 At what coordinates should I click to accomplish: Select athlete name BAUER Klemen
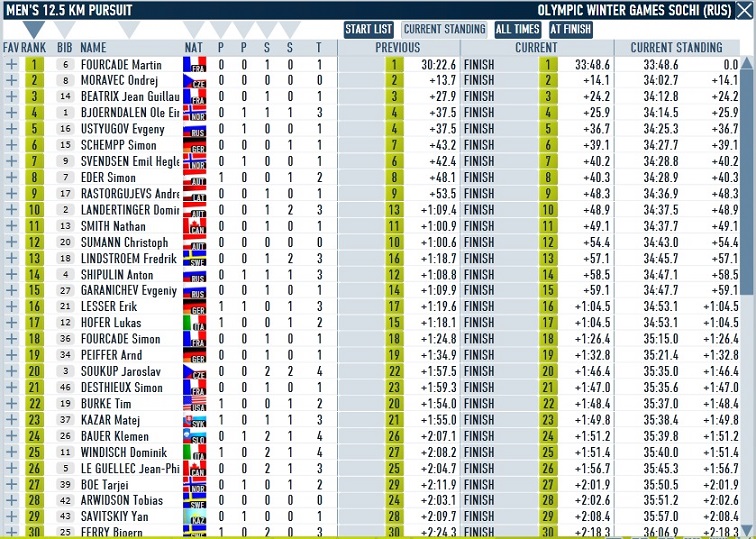point(115,436)
